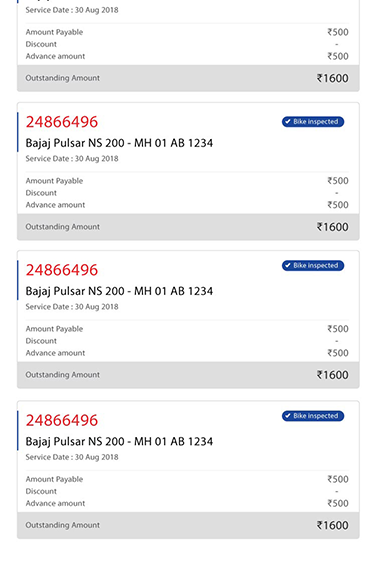The height and width of the screenshot is (576, 375).
Task: Tap Bike inspected badge on the middle full card
Action: pos(313,266)
